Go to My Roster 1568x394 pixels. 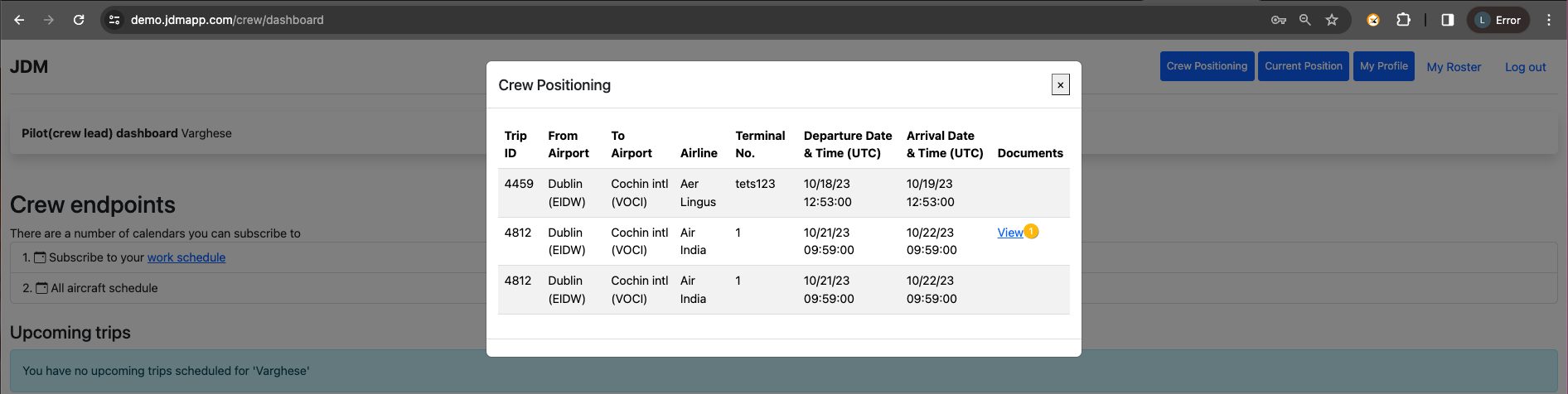click(1454, 67)
